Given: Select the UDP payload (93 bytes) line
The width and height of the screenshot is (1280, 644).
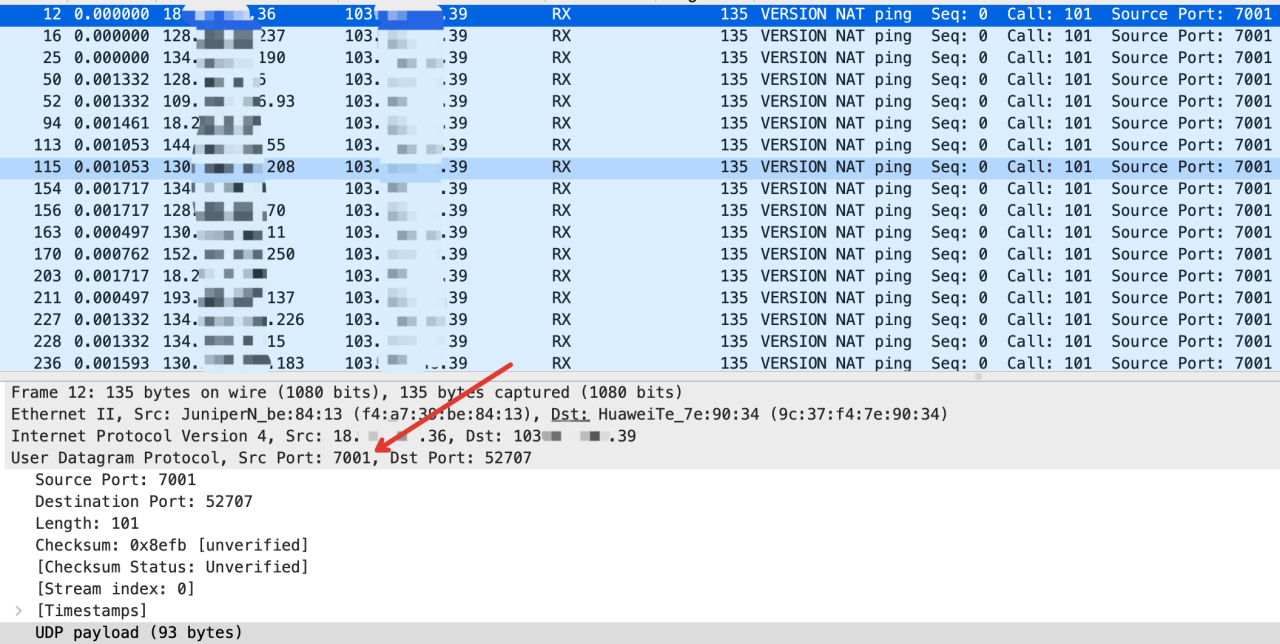Looking at the screenshot, I should 138,632.
